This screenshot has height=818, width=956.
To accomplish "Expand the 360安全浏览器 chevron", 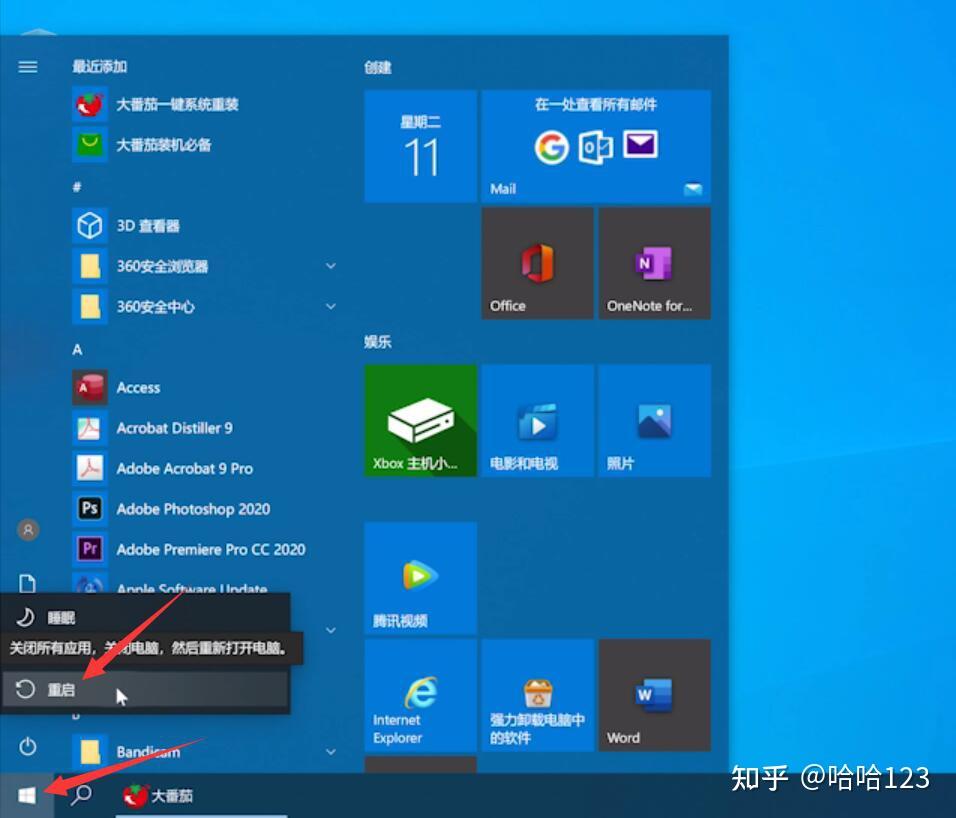I will click(x=330, y=266).
